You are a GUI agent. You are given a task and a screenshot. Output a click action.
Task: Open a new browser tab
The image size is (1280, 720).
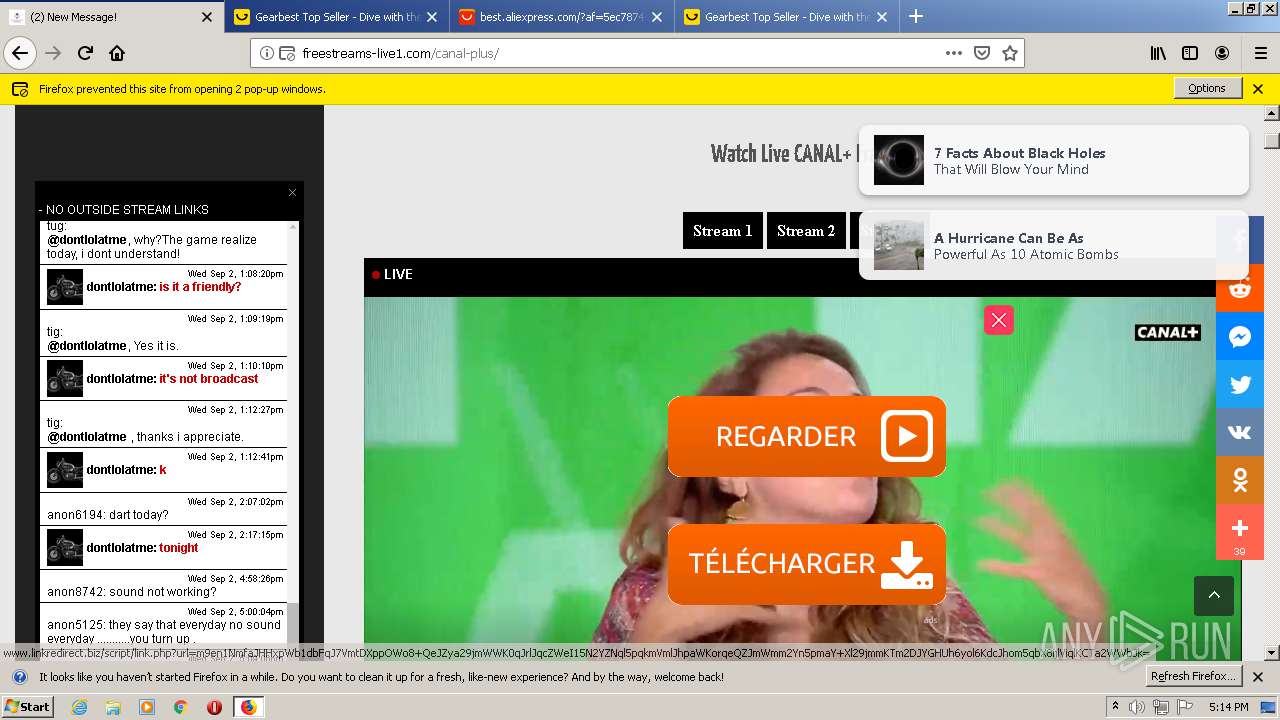click(x=916, y=17)
